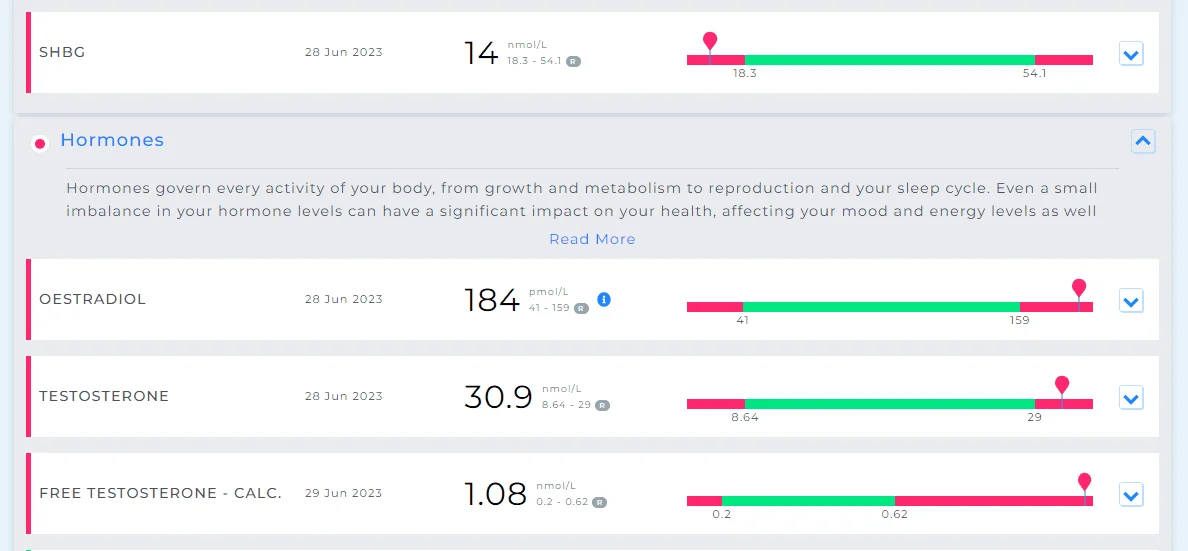Click the R badge under SHBG range
1188x551 pixels.
(574, 61)
